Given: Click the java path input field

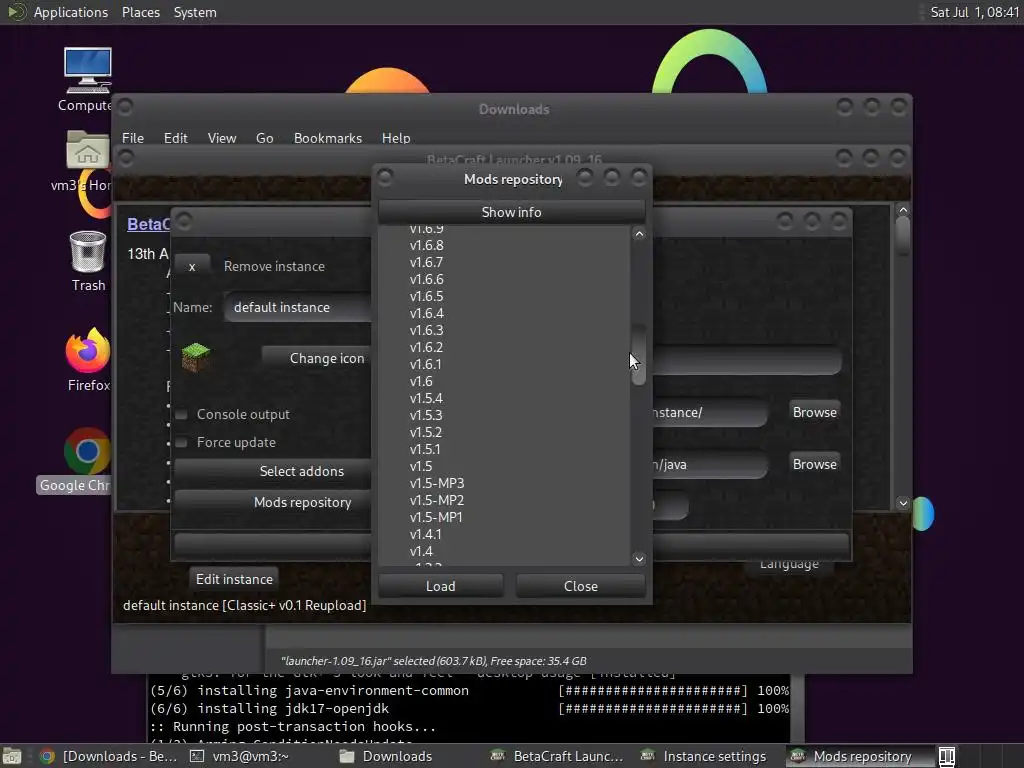Looking at the screenshot, I should click(x=710, y=464).
